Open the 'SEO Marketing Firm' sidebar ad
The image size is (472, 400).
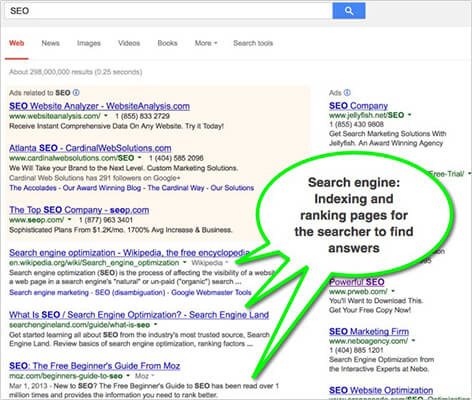369,331
